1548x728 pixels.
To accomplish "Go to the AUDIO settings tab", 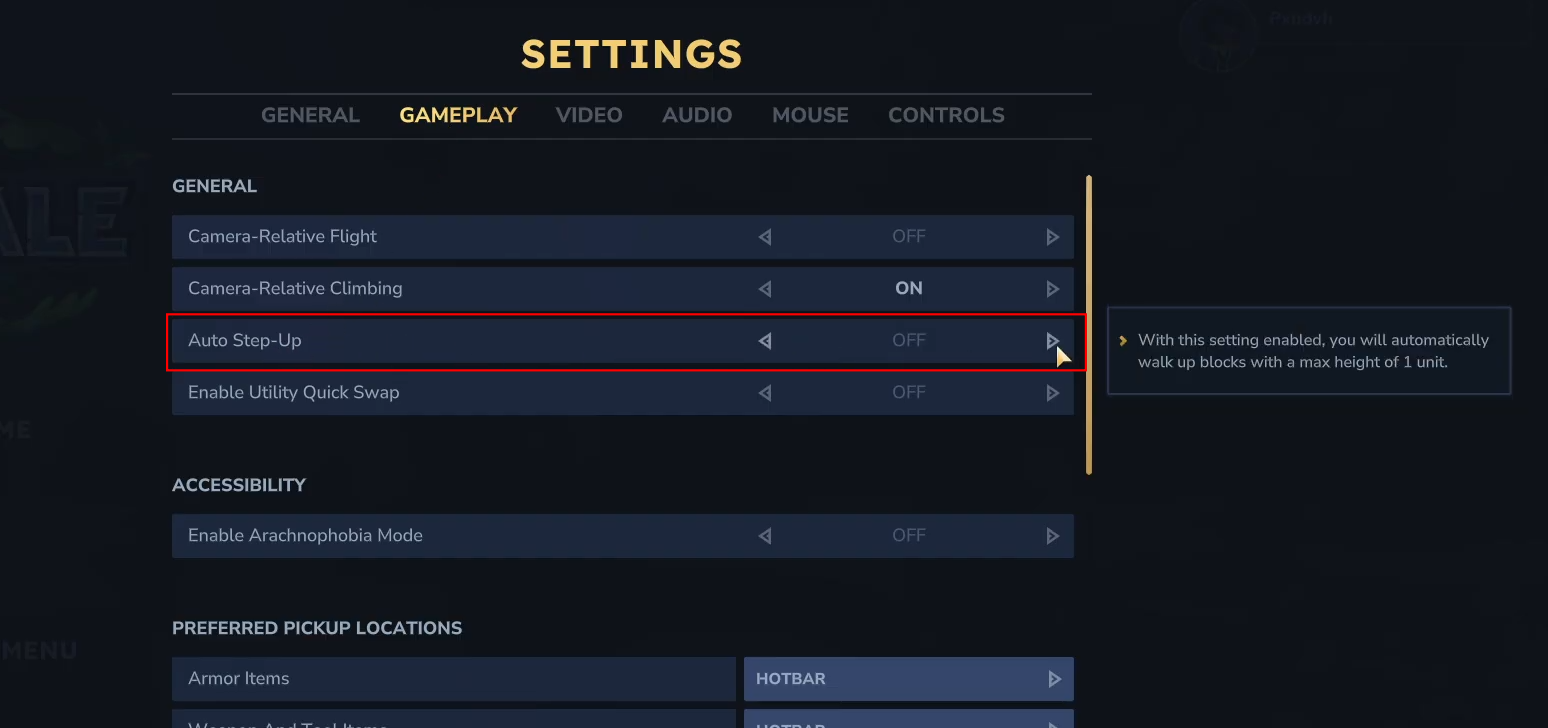I will [x=697, y=115].
